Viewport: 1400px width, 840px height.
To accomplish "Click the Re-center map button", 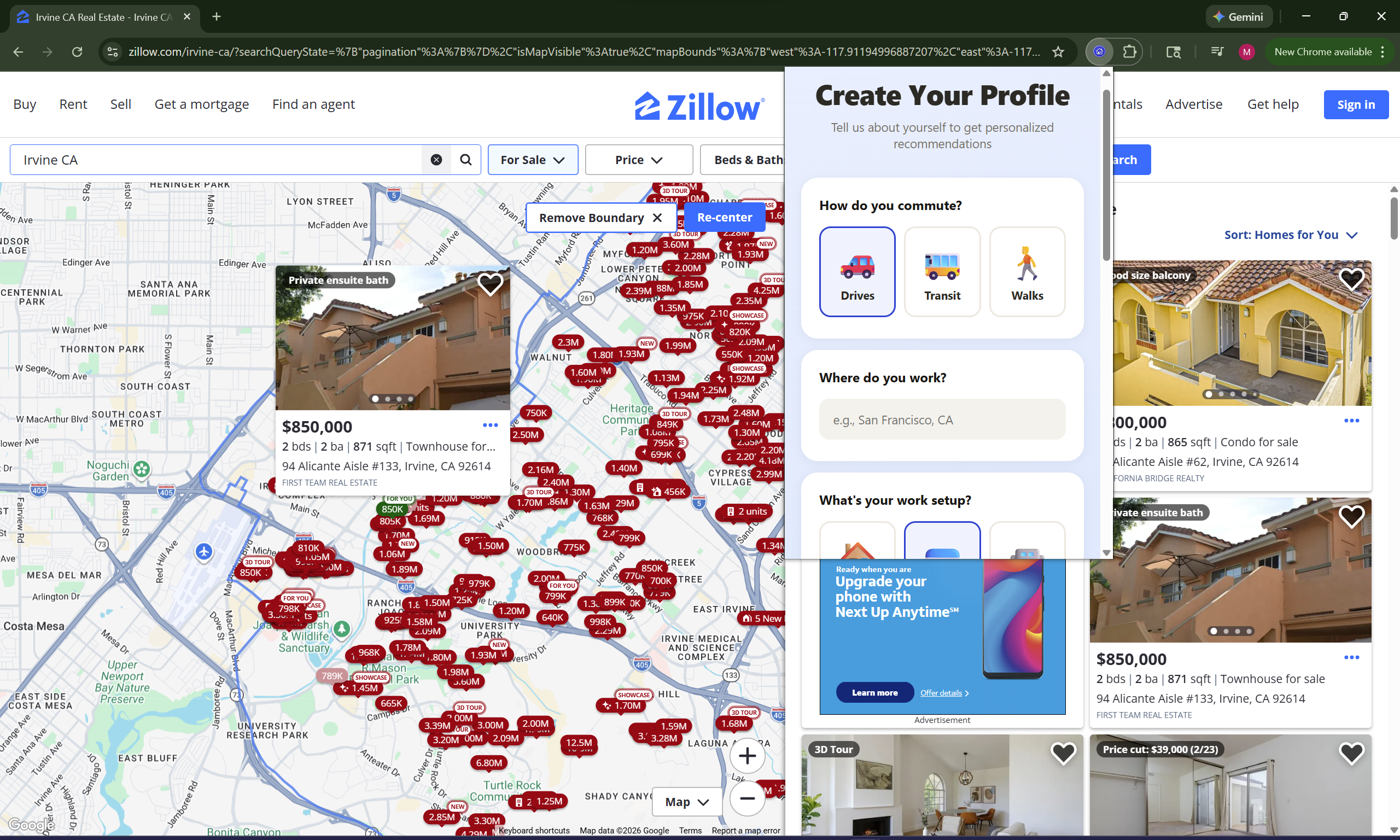I will [x=724, y=217].
